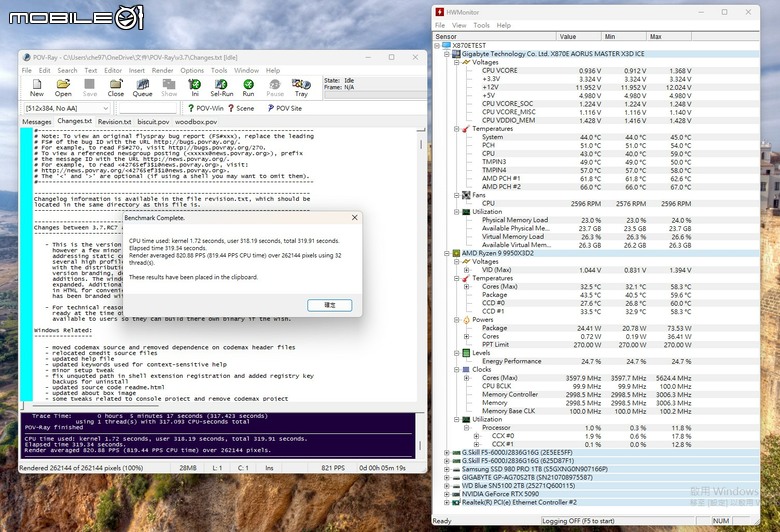780x532 pixels.
Task: Open the Ini settings icon
Action: coord(195,88)
